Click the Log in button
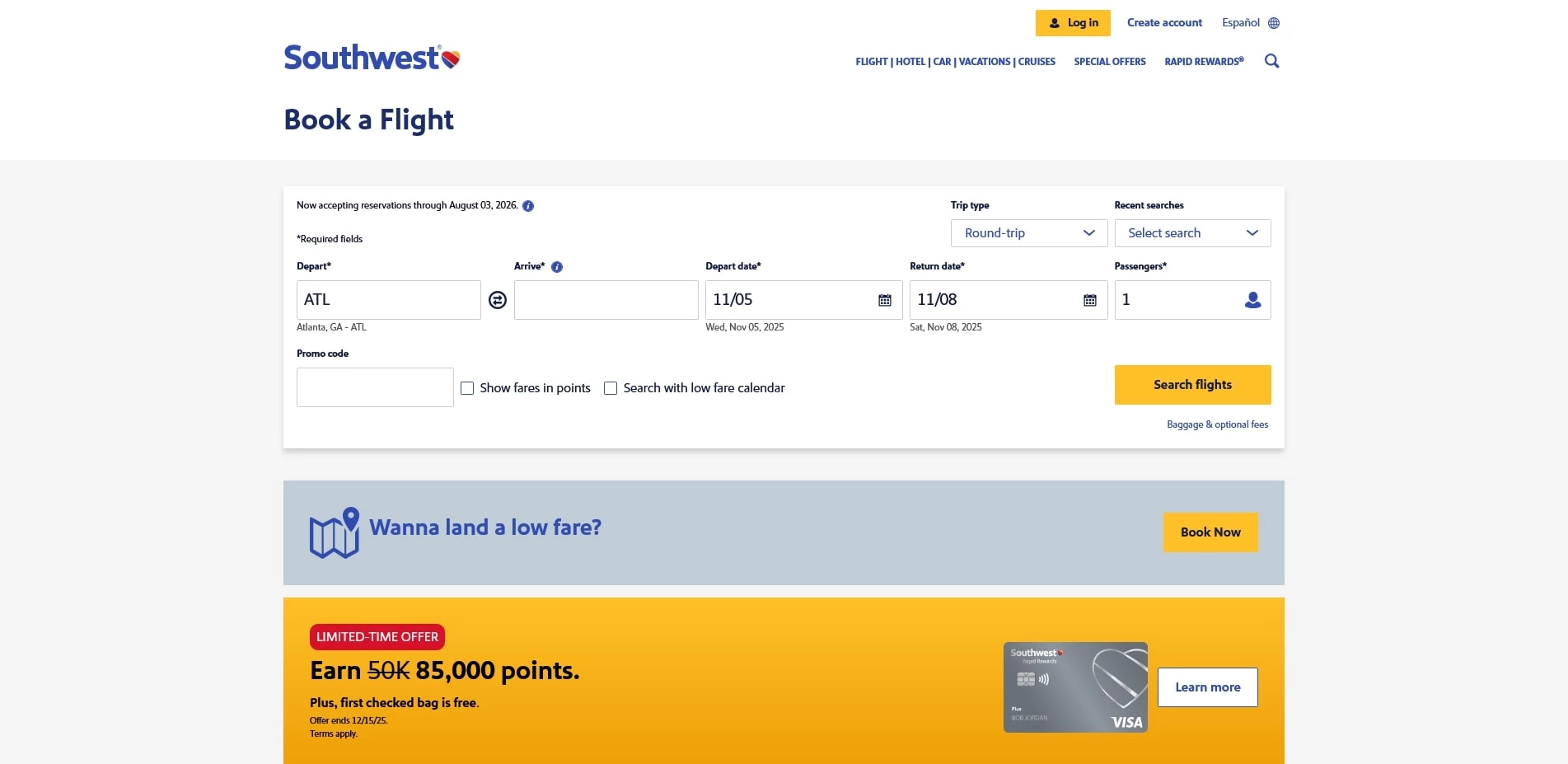Image resolution: width=1568 pixels, height=764 pixels. pyautogui.click(x=1073, y=23)
